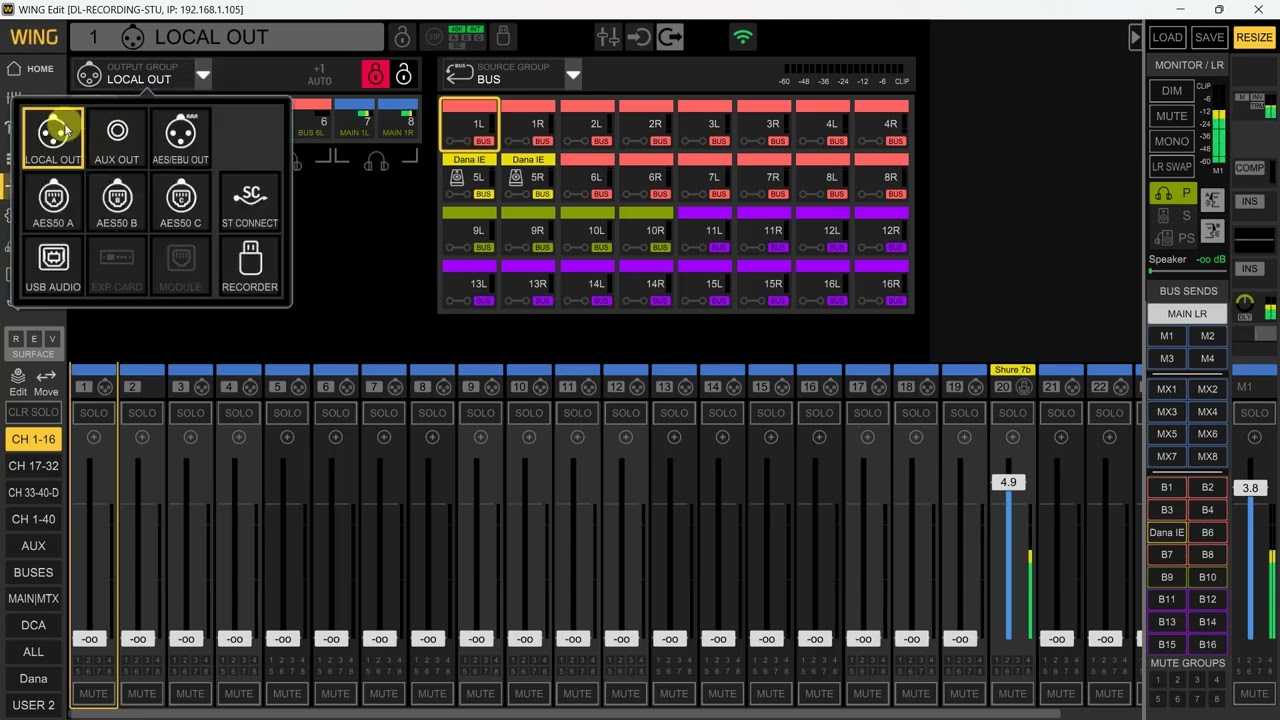Select AES/EBU OUT output group
Image resolution: width=1280 pixels, height=720 pixels.
180,138
